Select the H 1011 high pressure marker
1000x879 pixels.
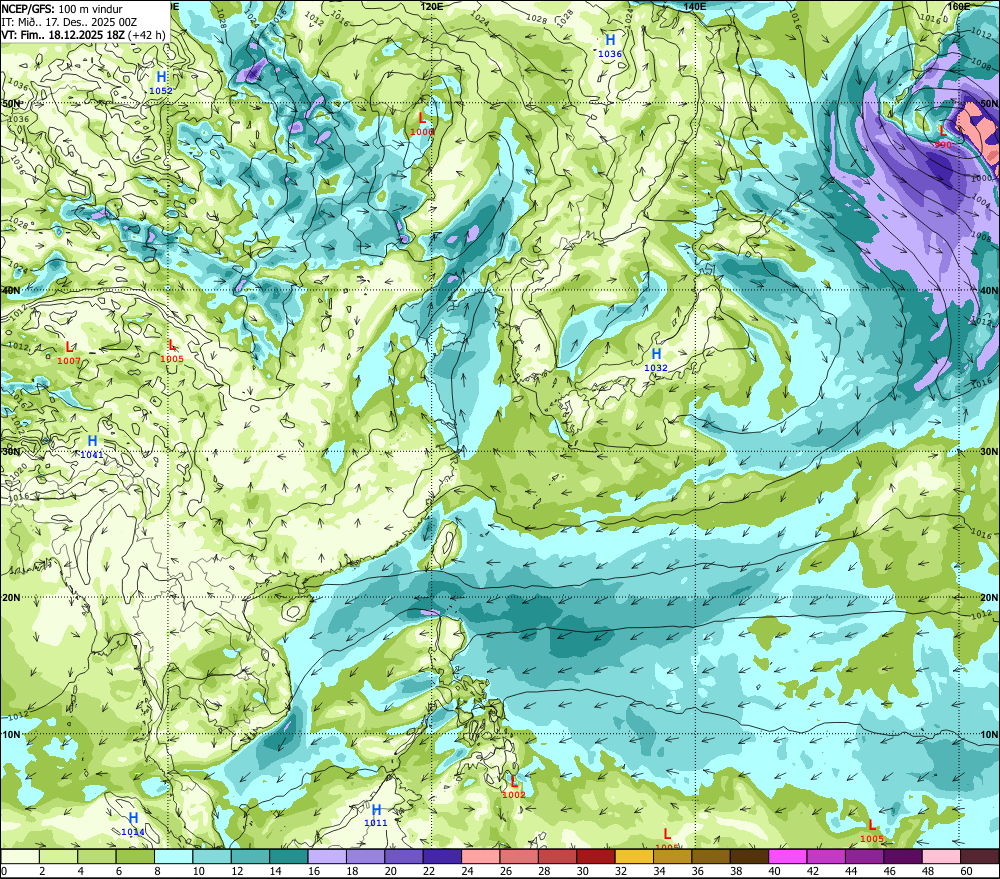376,815
